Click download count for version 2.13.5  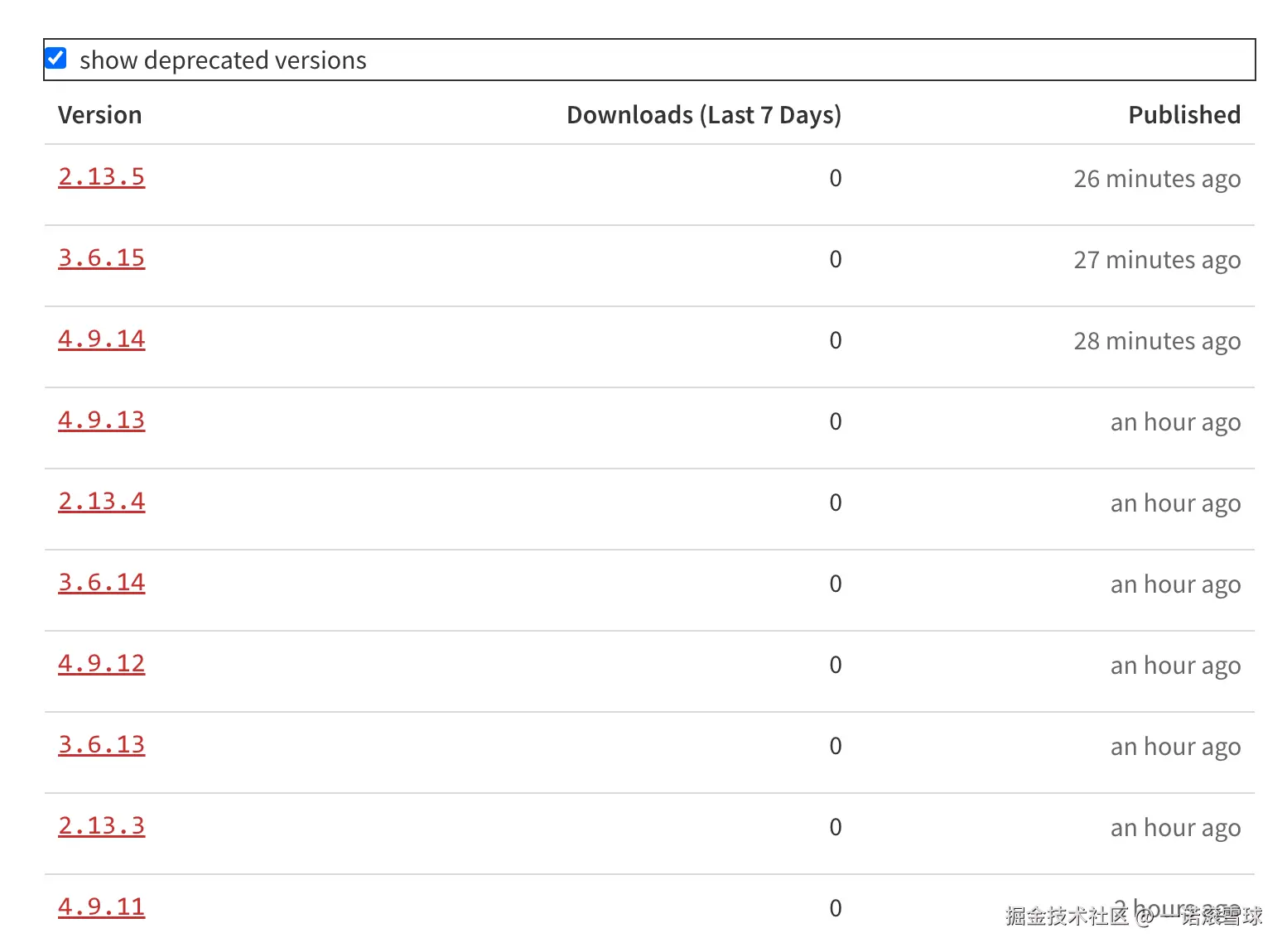pyautogui.click(x=835, y=178)
